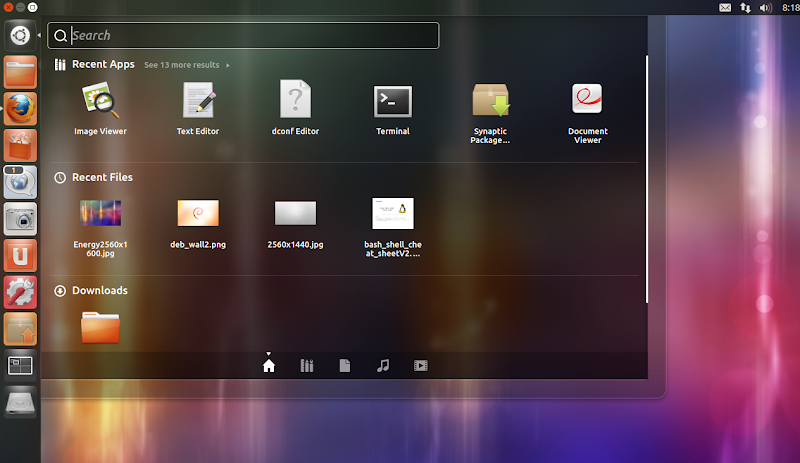Open Ubuntu One in launcher
The width and height of the screenshot is (800, 463).
point(20,256)
